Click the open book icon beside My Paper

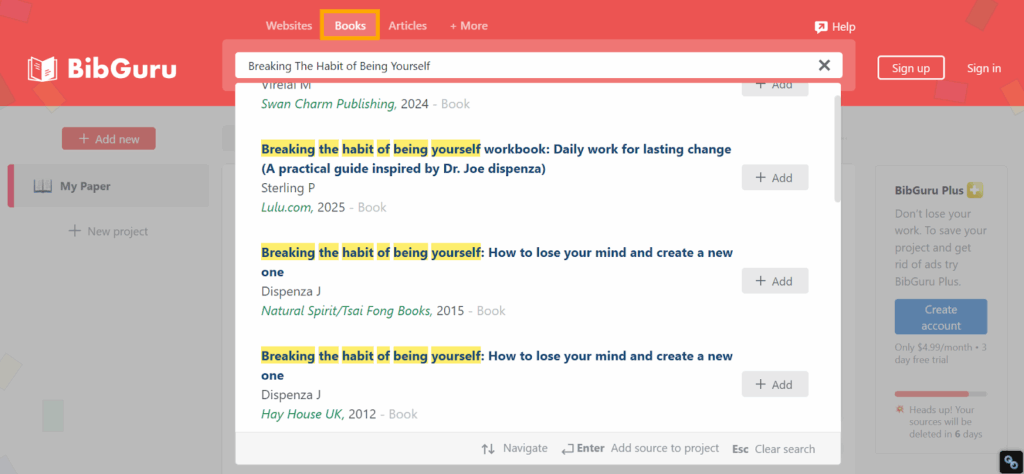pos(42,187)
